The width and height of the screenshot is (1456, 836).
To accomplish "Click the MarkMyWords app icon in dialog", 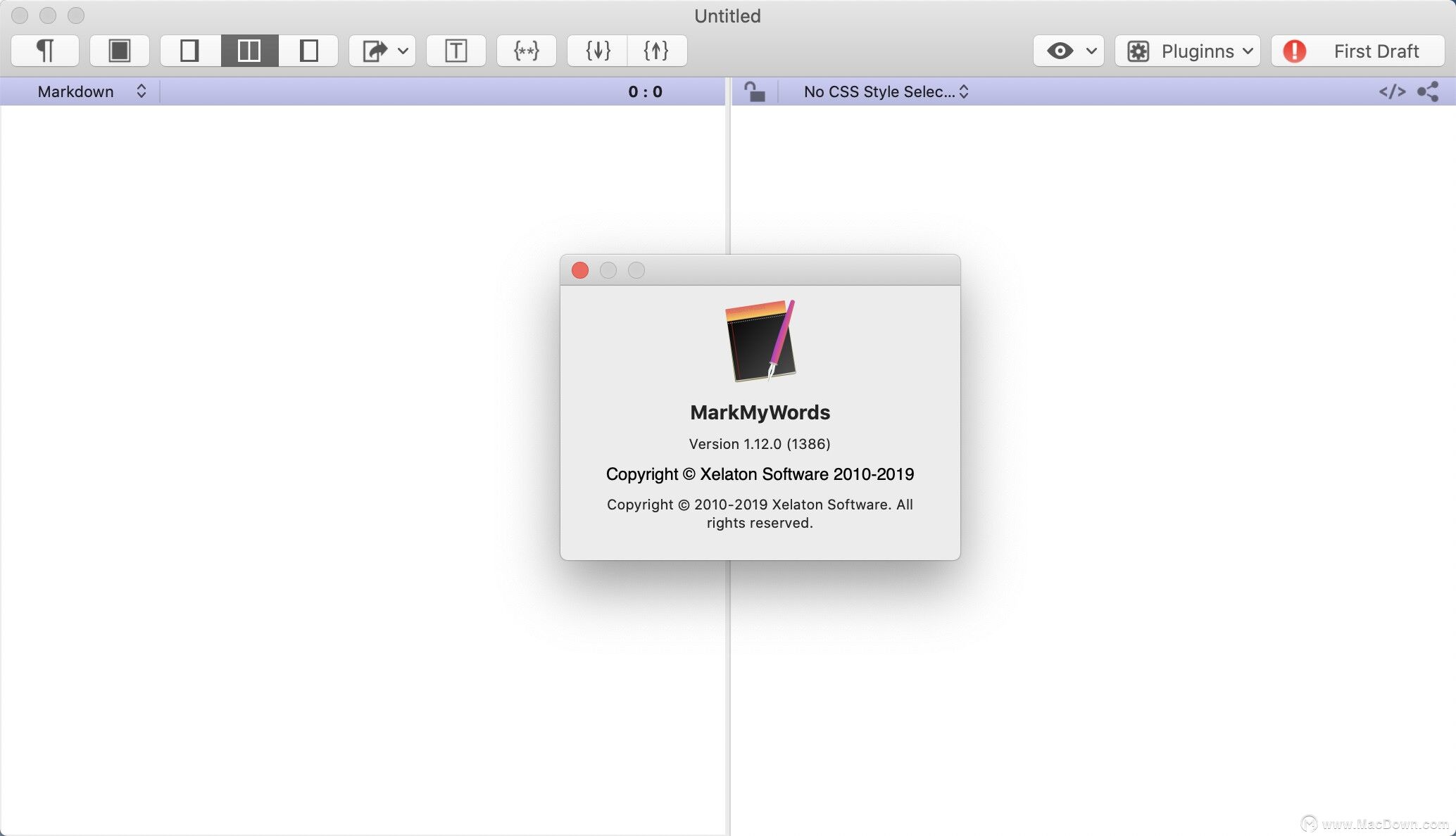I will [760, 341].
